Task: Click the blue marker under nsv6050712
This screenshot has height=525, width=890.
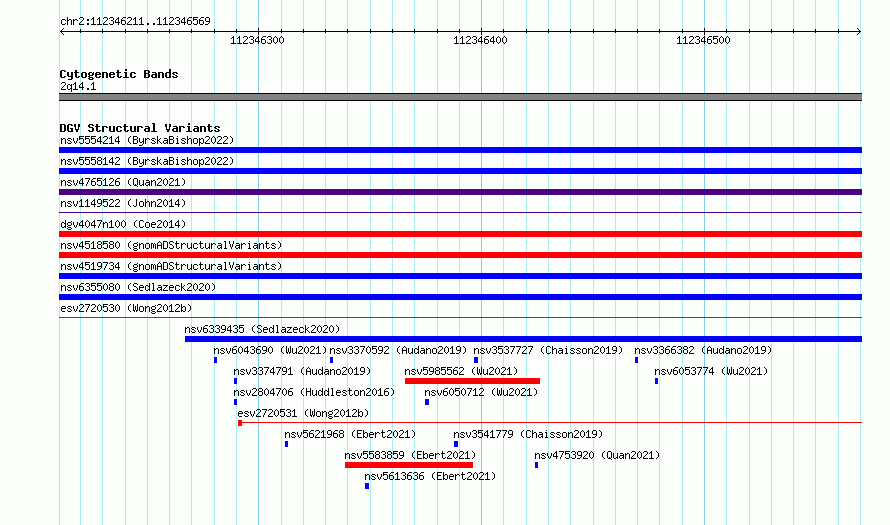Action: [427, 402]
